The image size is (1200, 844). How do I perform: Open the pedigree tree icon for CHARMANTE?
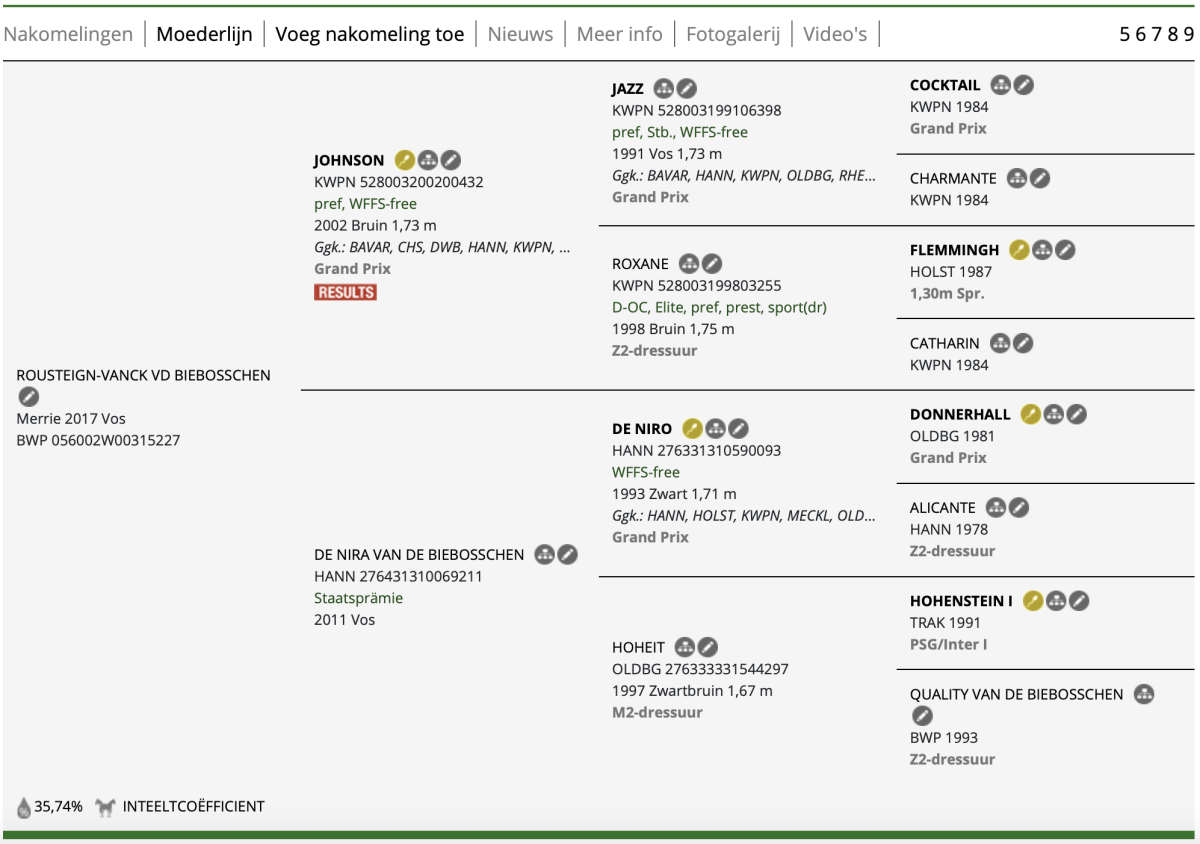1017,178
